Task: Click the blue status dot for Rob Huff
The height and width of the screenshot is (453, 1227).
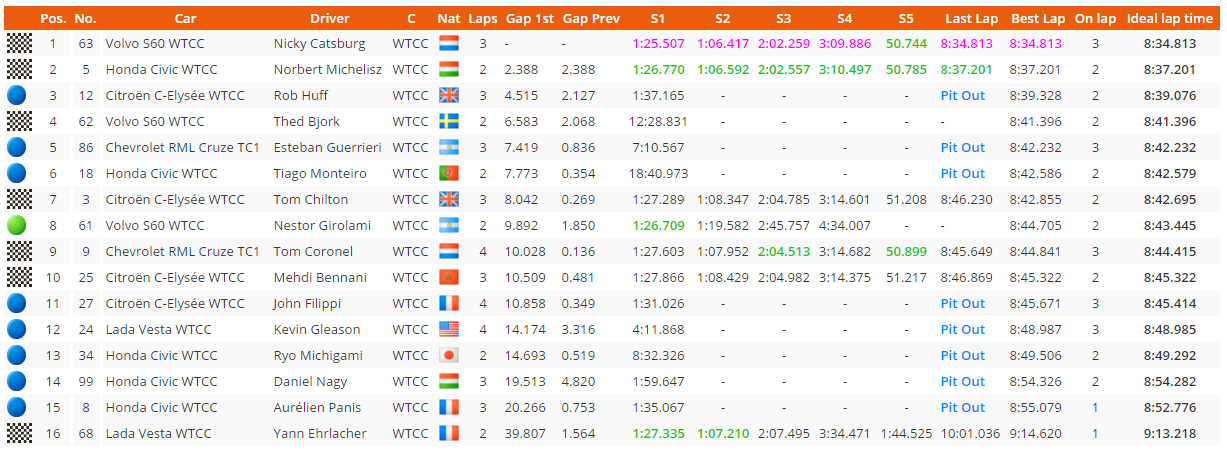Action: point(18,95)
